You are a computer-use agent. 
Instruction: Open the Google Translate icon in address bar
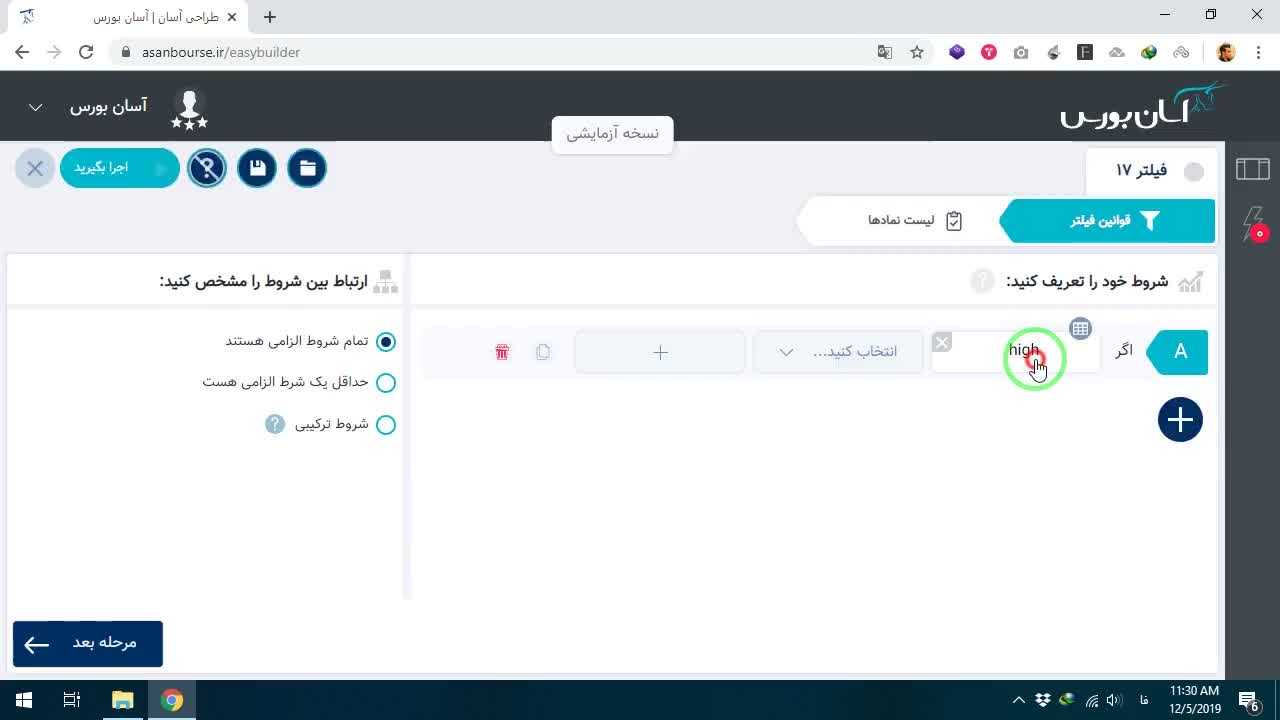884,52
